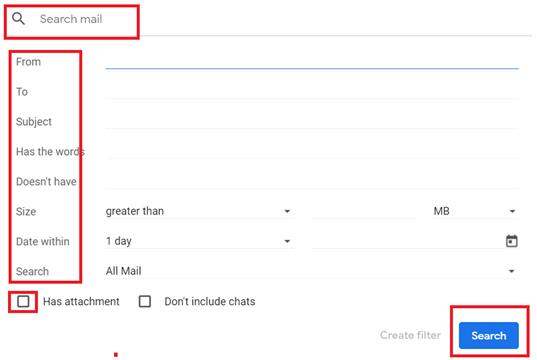Open the calendar date picker icon

click(511, 241)
